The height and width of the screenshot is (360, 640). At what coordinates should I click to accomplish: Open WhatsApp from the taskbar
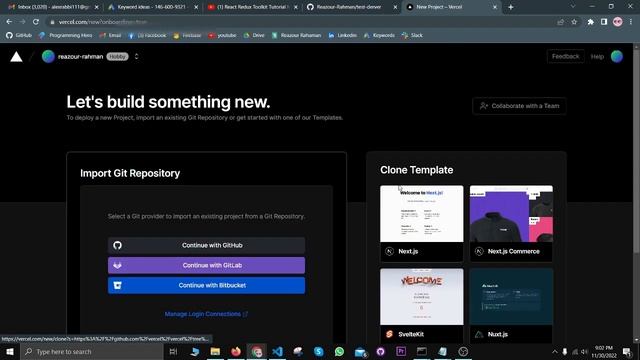coord(339,351)
